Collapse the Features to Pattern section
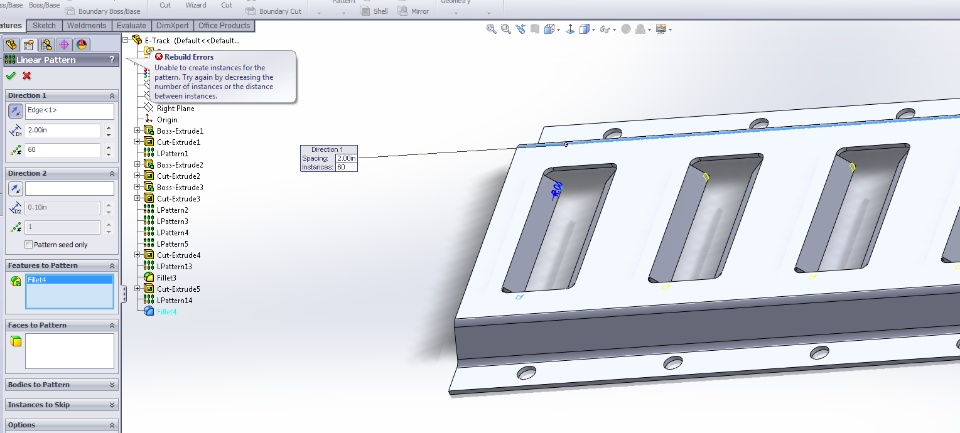960x433 pixels. pos(112,266)
